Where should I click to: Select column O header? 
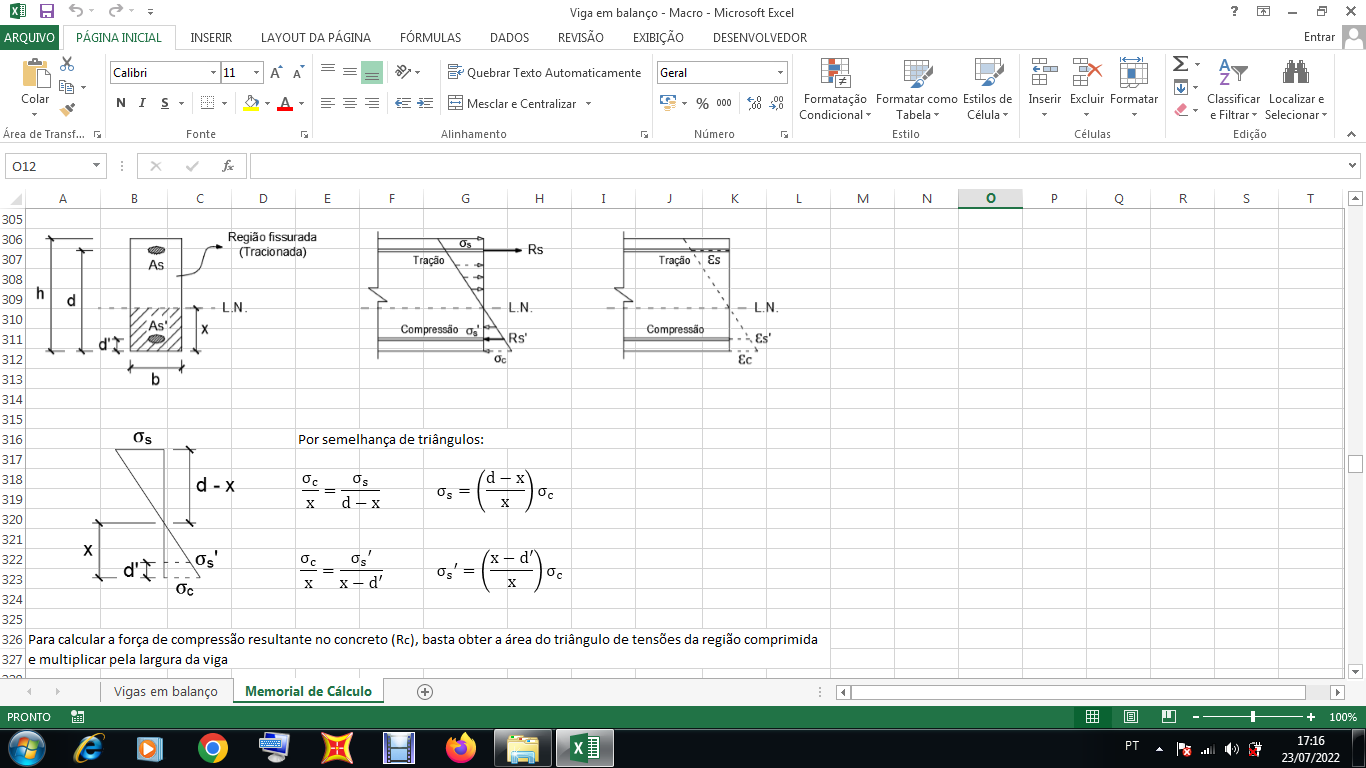pyautogui.click(x=990, y=198)
